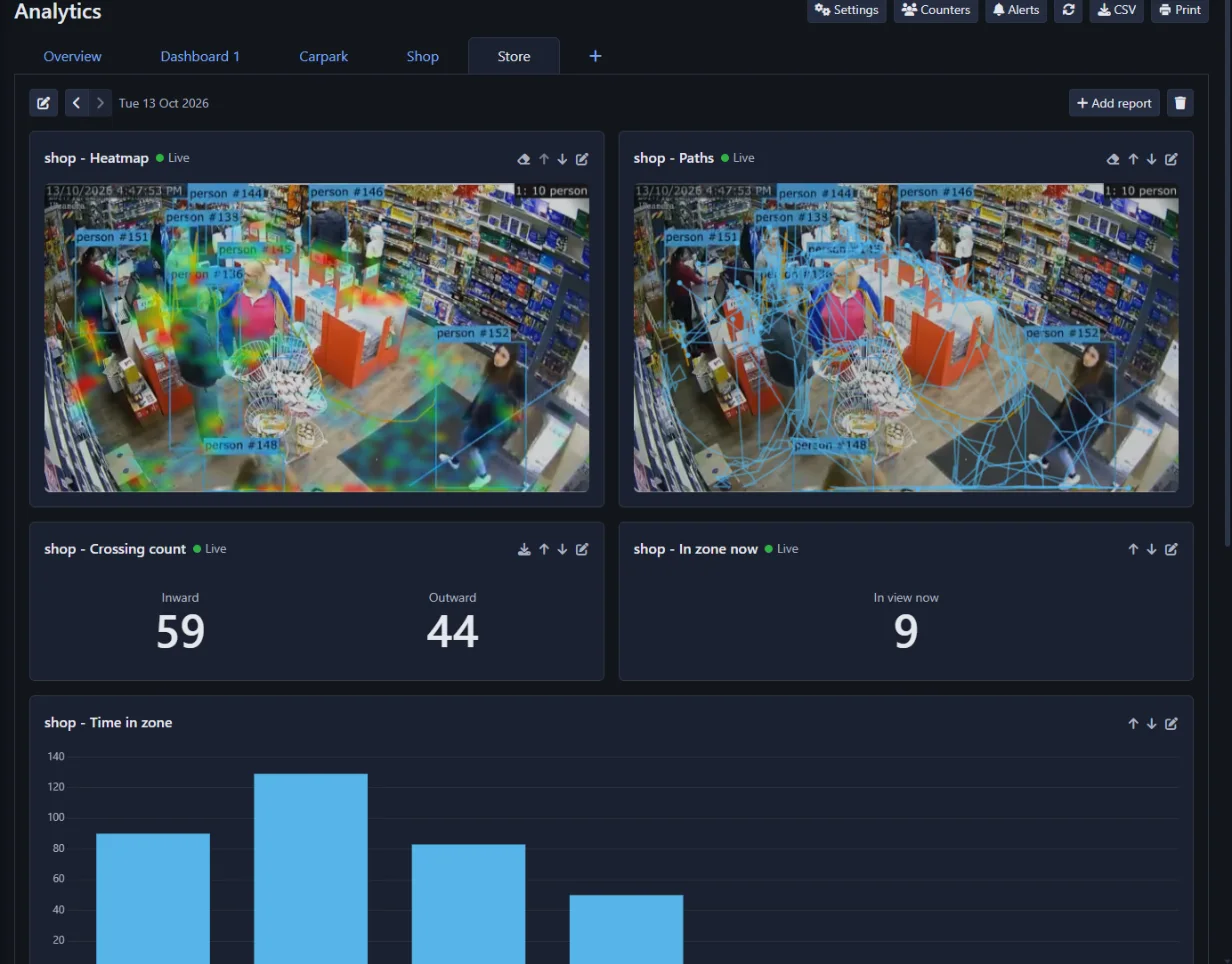Move In zone now report up
1232x964 pixels.
coord(1133,549)
